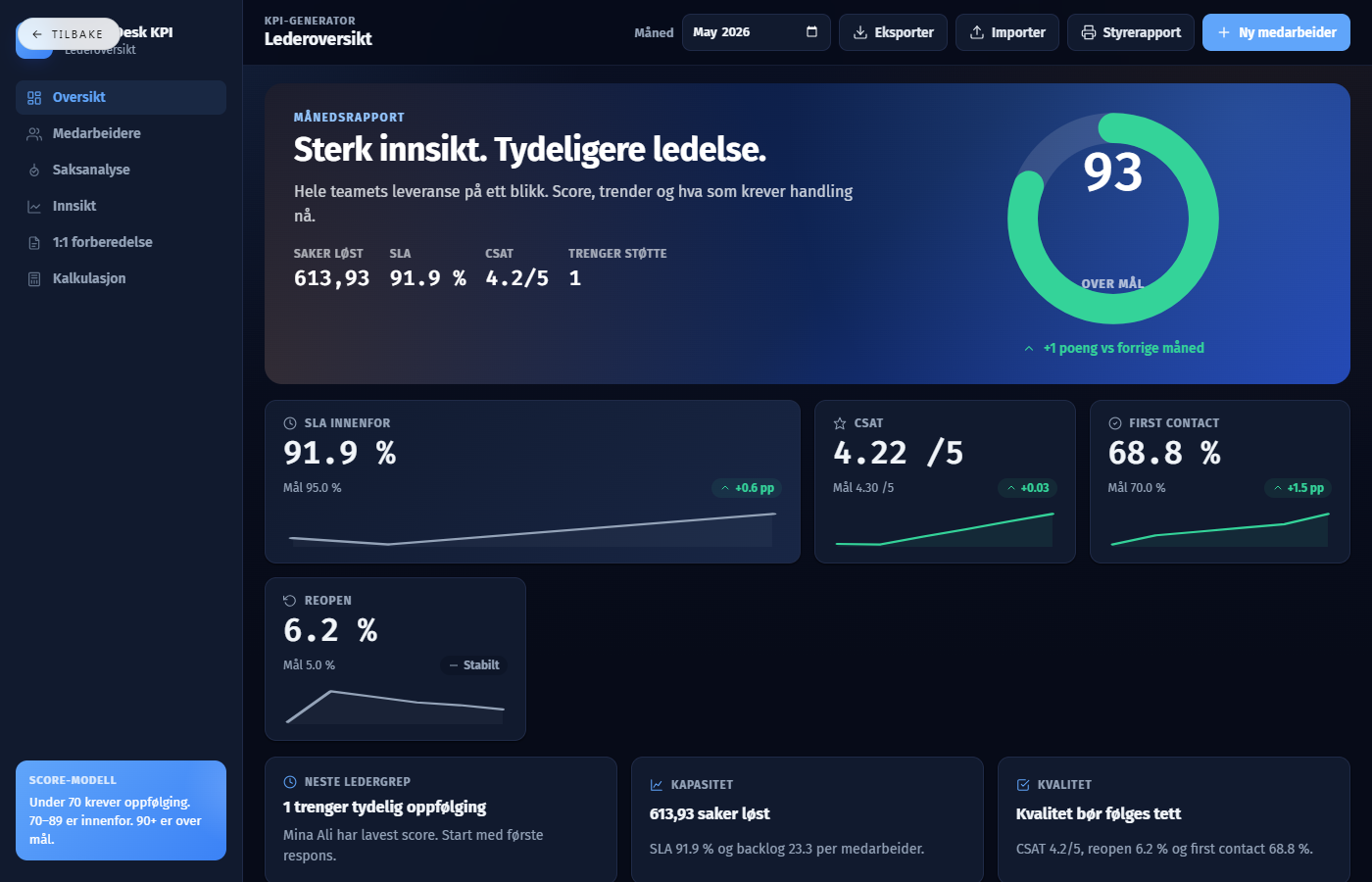Click the up-chevron beside +1 poeng trend

tap(1029, 349)
